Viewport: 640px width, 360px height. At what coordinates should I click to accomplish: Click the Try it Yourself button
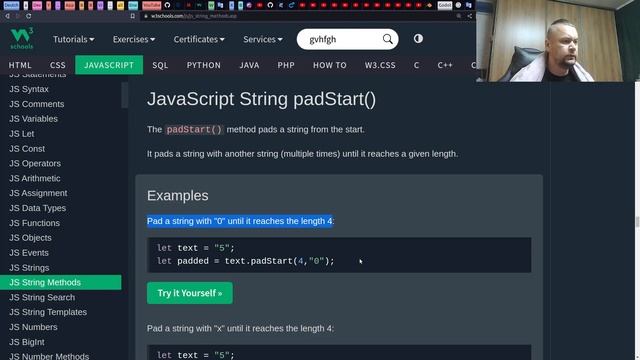[x=190, y=293]
